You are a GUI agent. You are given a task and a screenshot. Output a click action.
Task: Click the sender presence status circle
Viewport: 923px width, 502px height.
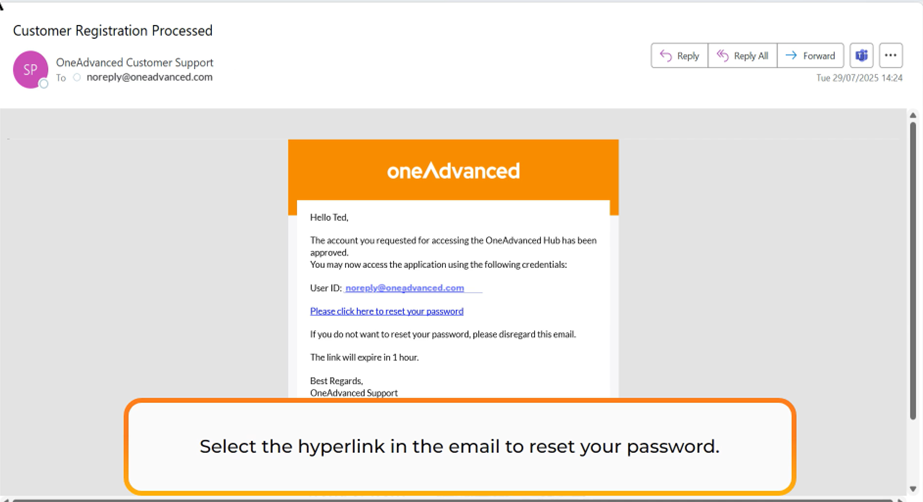(44, 84)
